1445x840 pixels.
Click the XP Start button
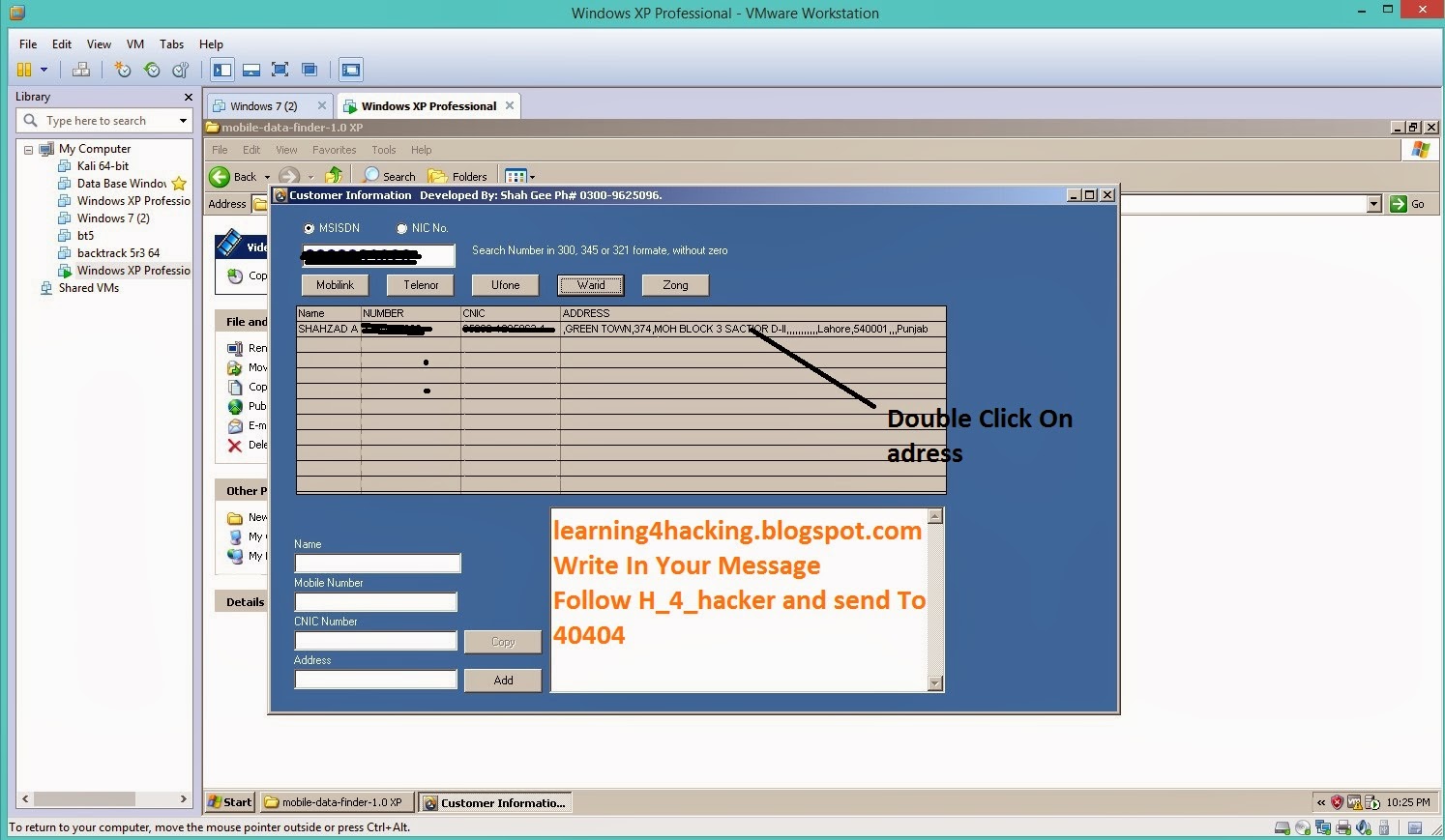pyautogui.click(x=230, y=802)
